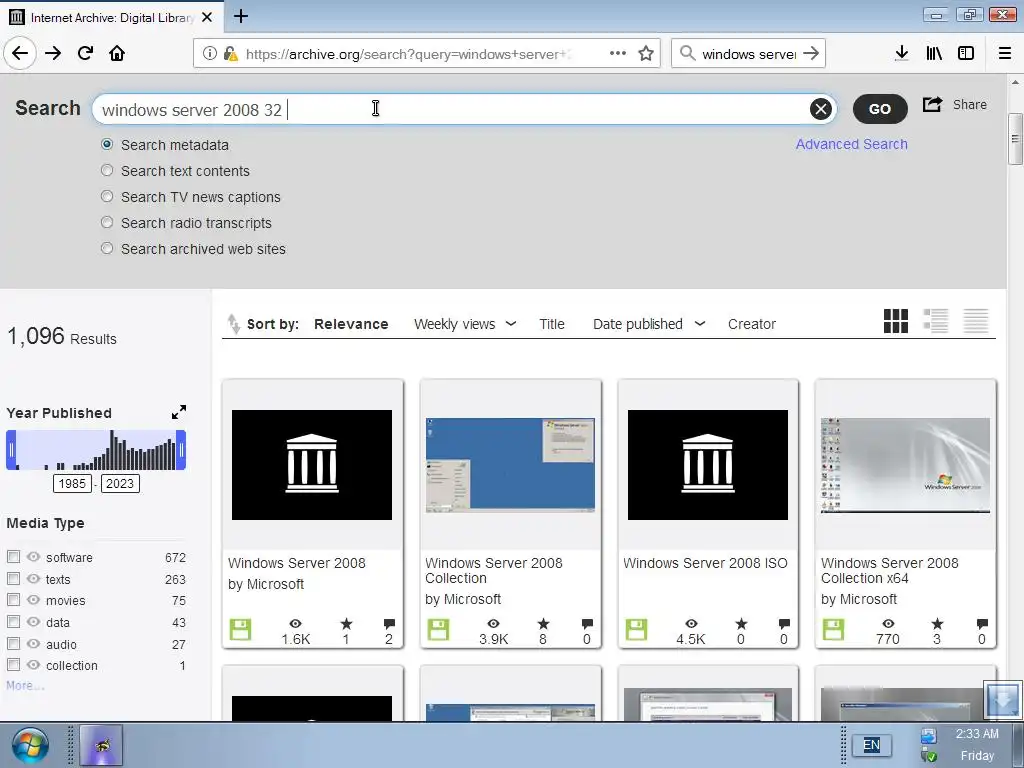
Task: Toggle the sidebar view icon
Action: pos(966,53)
